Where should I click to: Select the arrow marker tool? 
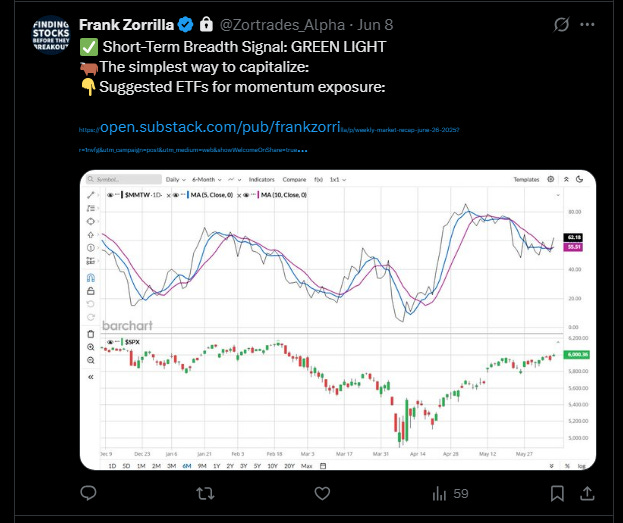91,234
